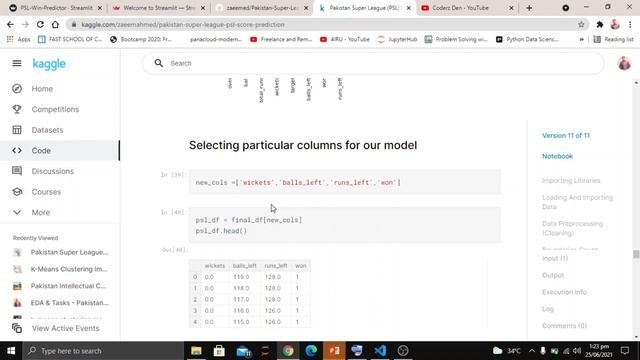The width and height of the screenshot is (640, 360).
Task: Go back in browser history
Action: 10,24
